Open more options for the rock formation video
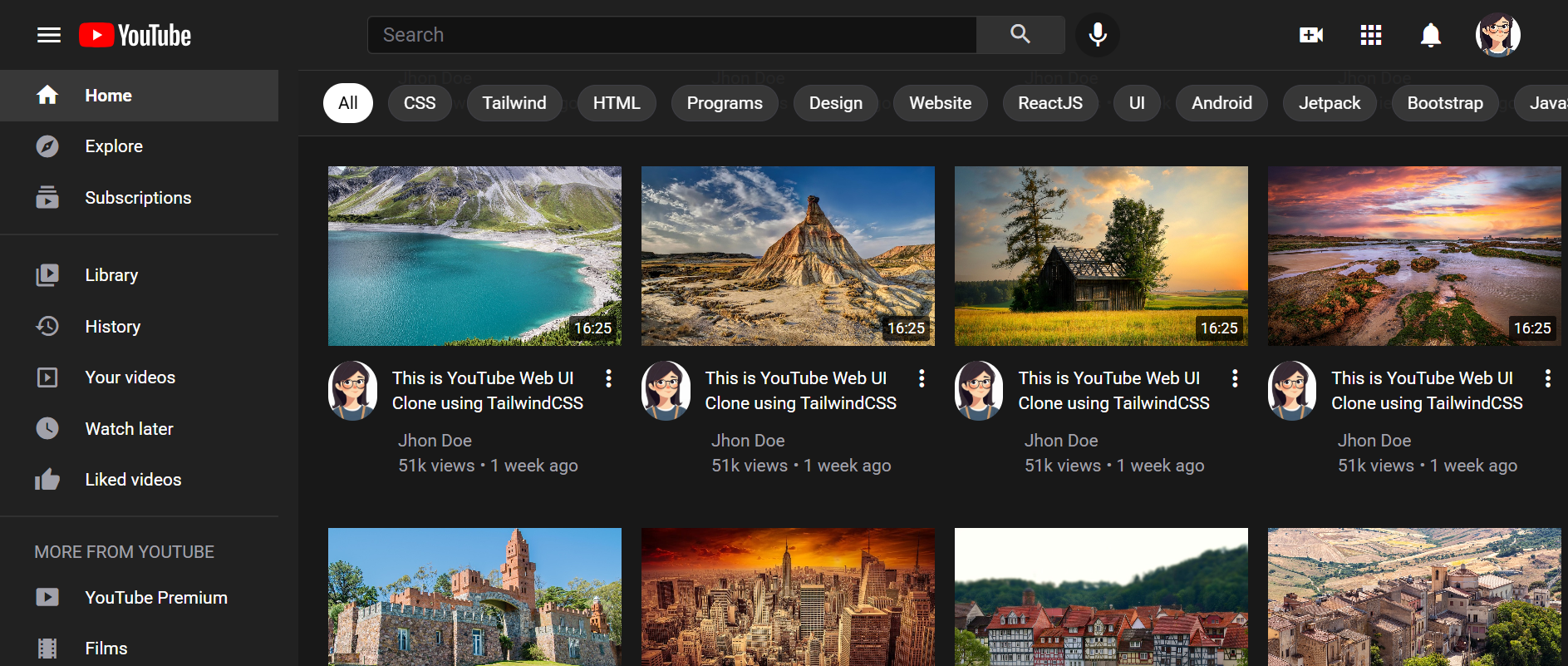The width and height of the screenshot is (1568, 666). [922, 378]
